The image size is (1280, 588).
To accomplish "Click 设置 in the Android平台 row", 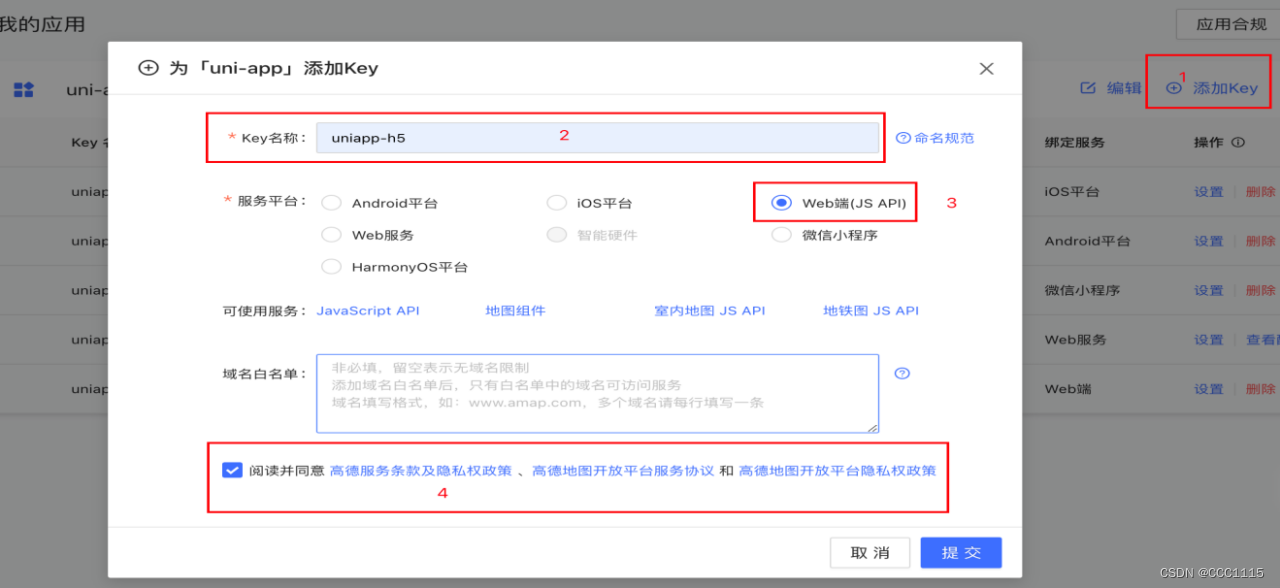I will pyautogui.click(x=1208, y=241).
